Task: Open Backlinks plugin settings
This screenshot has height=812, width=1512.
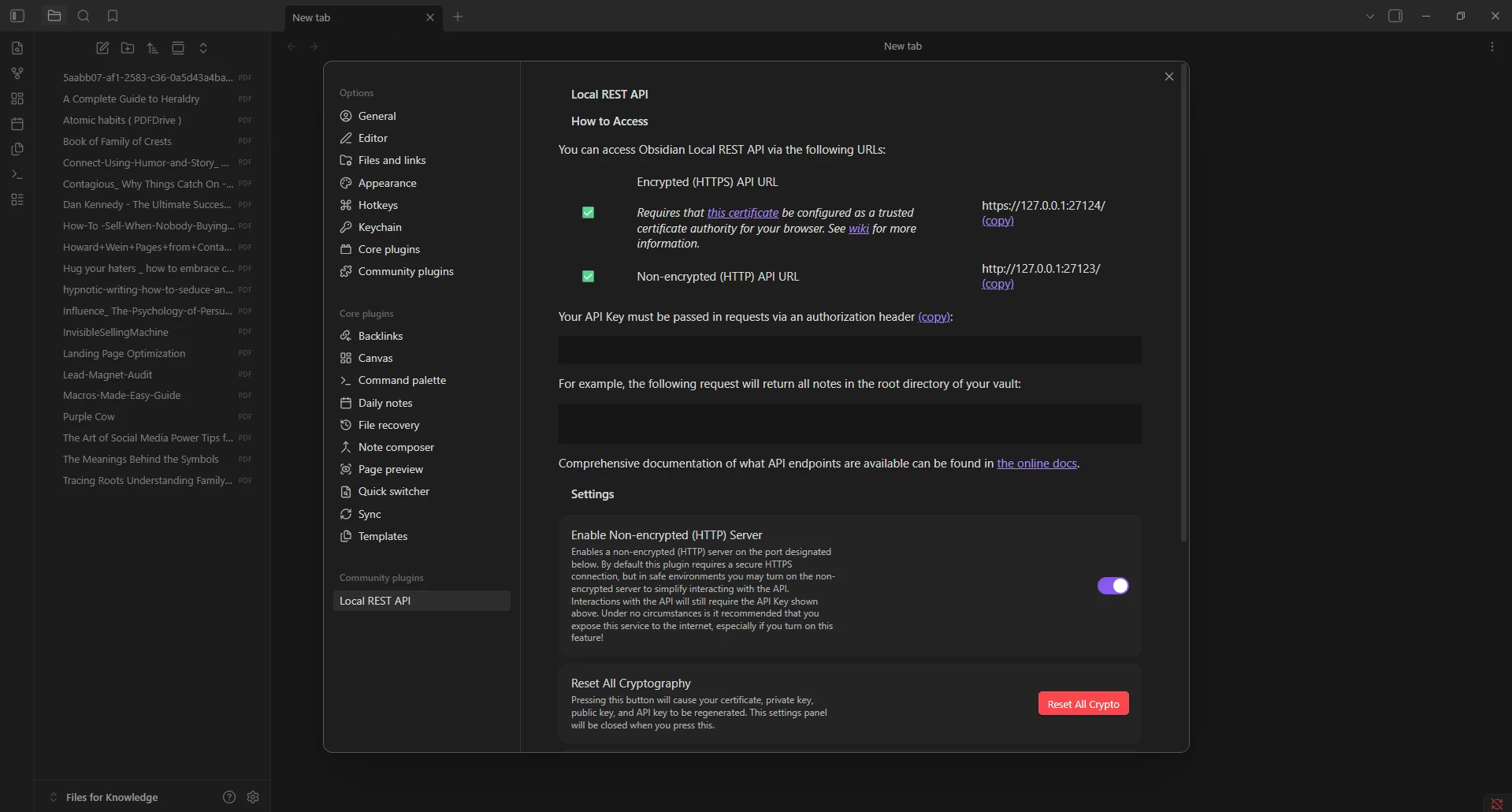Action: tap(422, 336)
